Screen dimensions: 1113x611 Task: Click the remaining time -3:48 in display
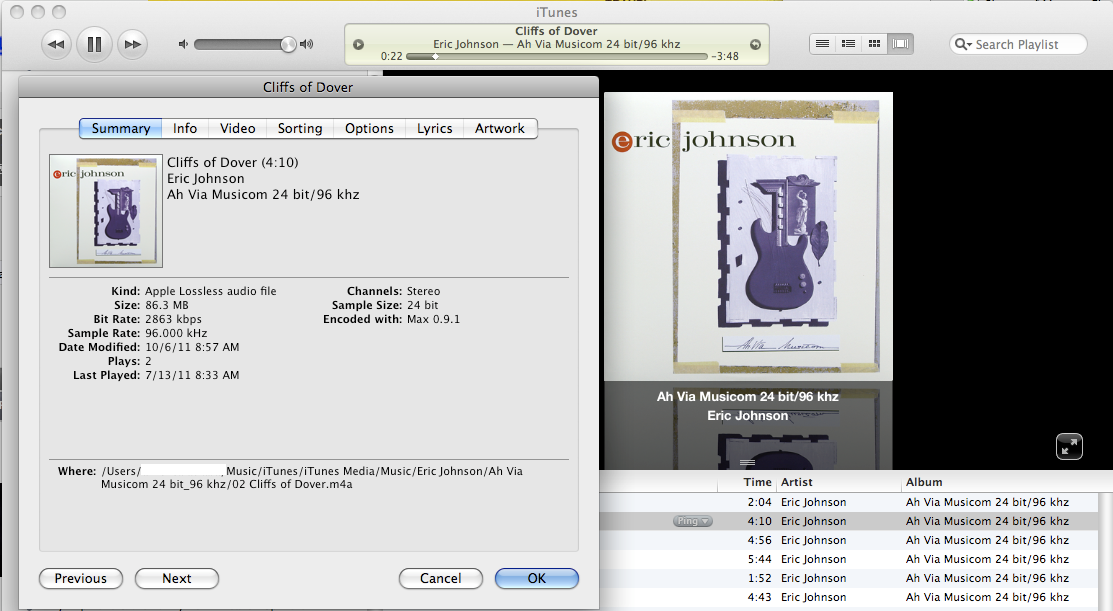click(x=725, y=56)
